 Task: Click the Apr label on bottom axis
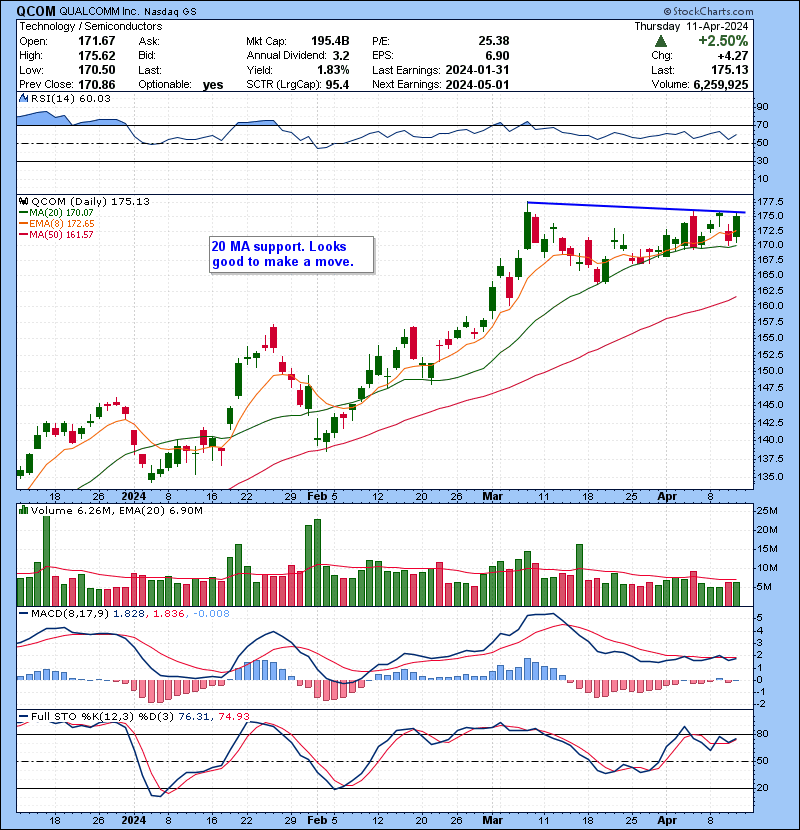667,820
